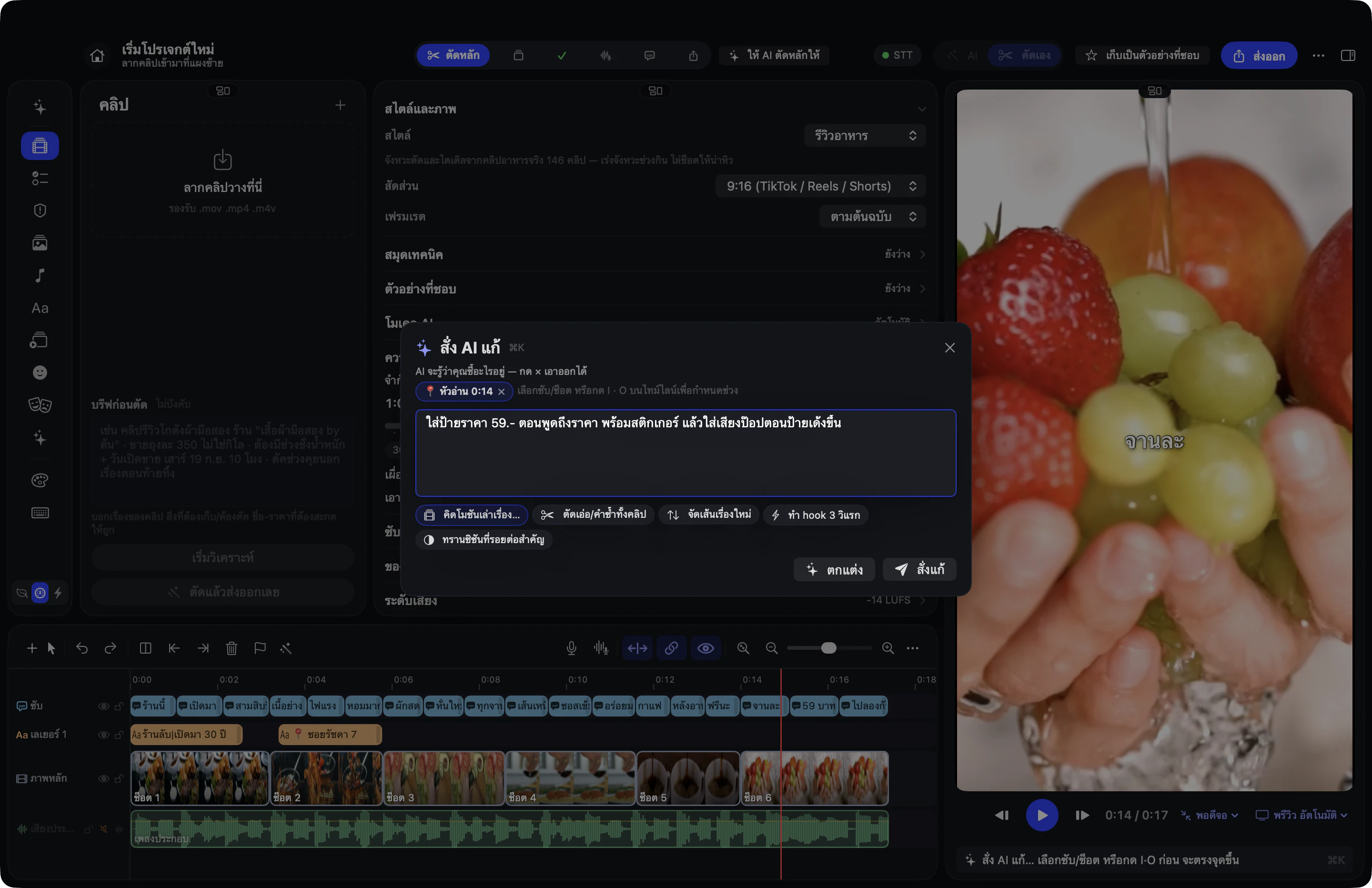Toggle visibility of เลเยอร์ 1 track

pos(104,735)
